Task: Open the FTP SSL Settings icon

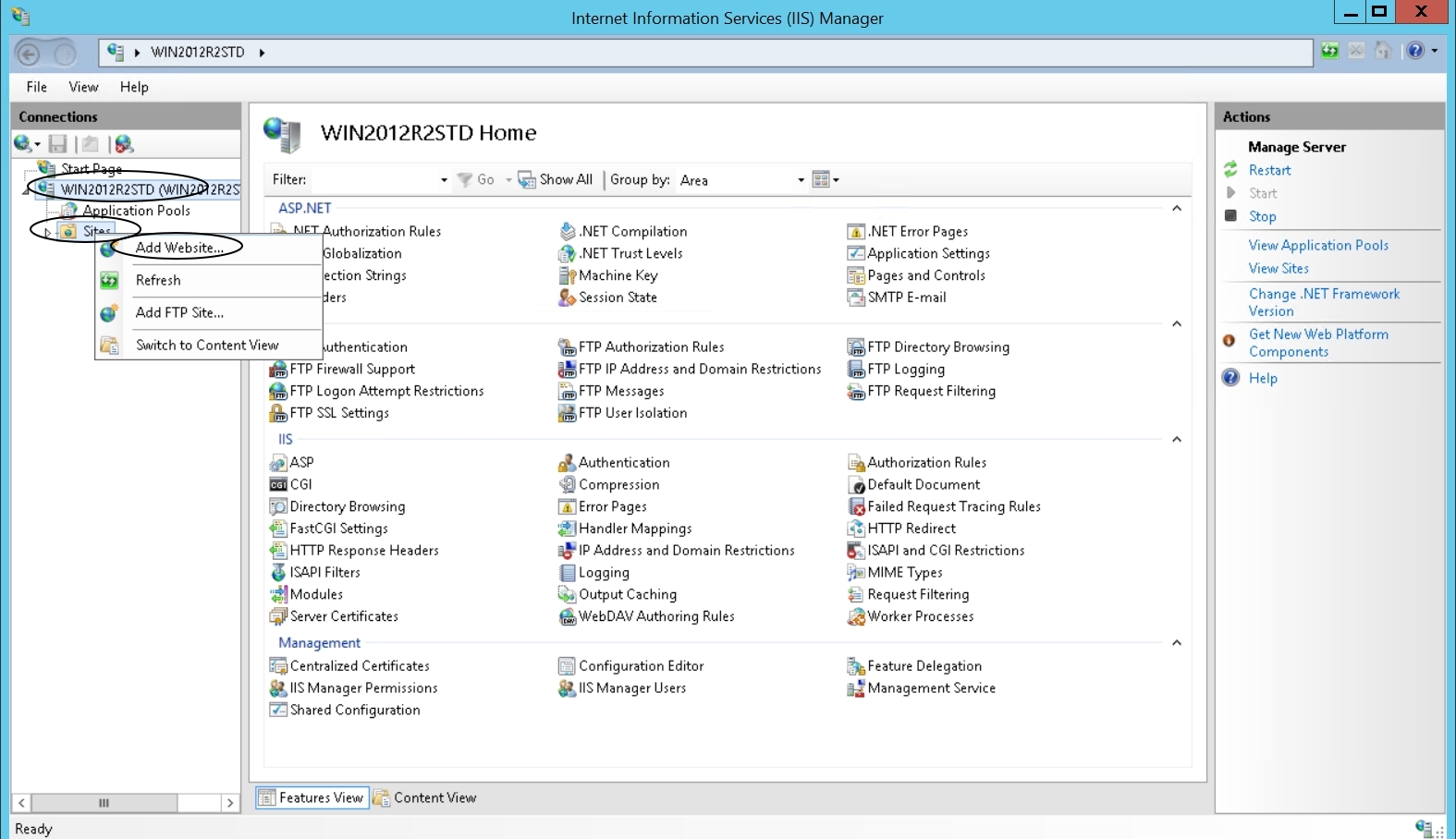Action: [x=278, y=413]
